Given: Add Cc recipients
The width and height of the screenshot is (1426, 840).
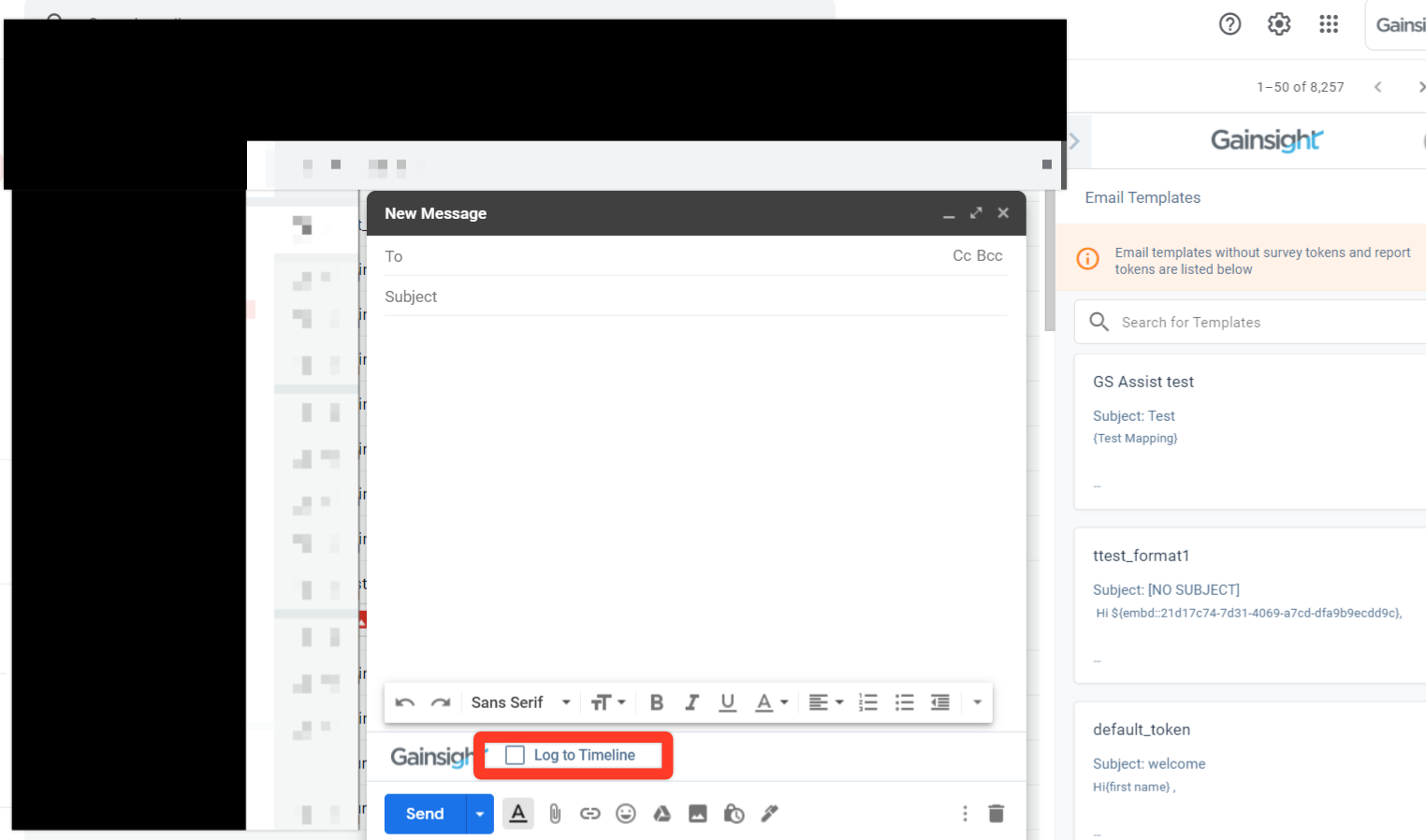Looking at the screenshot, I should pyautogui.click(x=962, y=256).
